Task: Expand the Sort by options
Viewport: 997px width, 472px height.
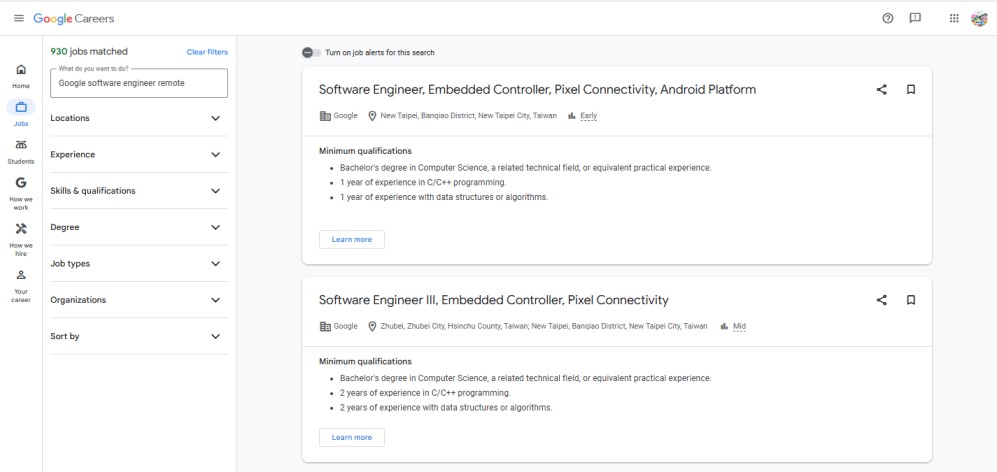Action: (139, 336)
